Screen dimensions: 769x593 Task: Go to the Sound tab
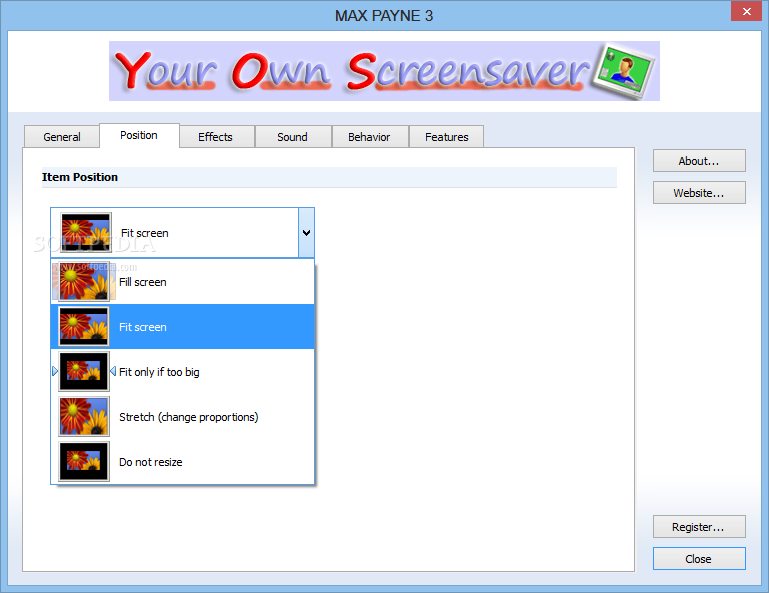click(x=293, y=137)
